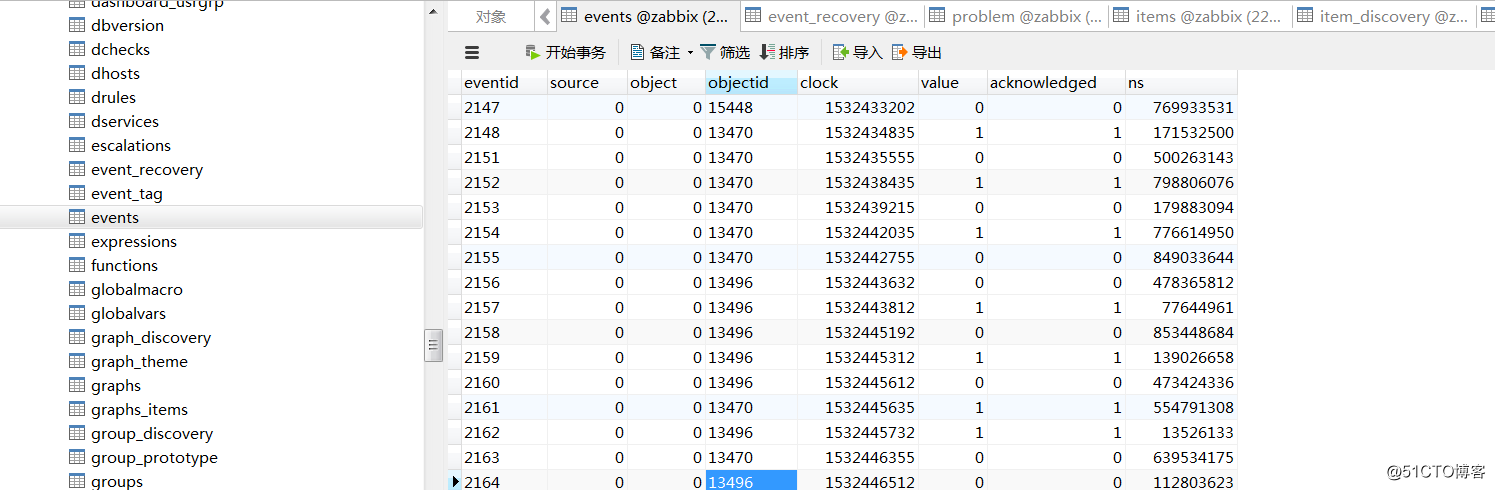Click the table icon beside group_prototype
1495x490 pixels.
point(77,457)
